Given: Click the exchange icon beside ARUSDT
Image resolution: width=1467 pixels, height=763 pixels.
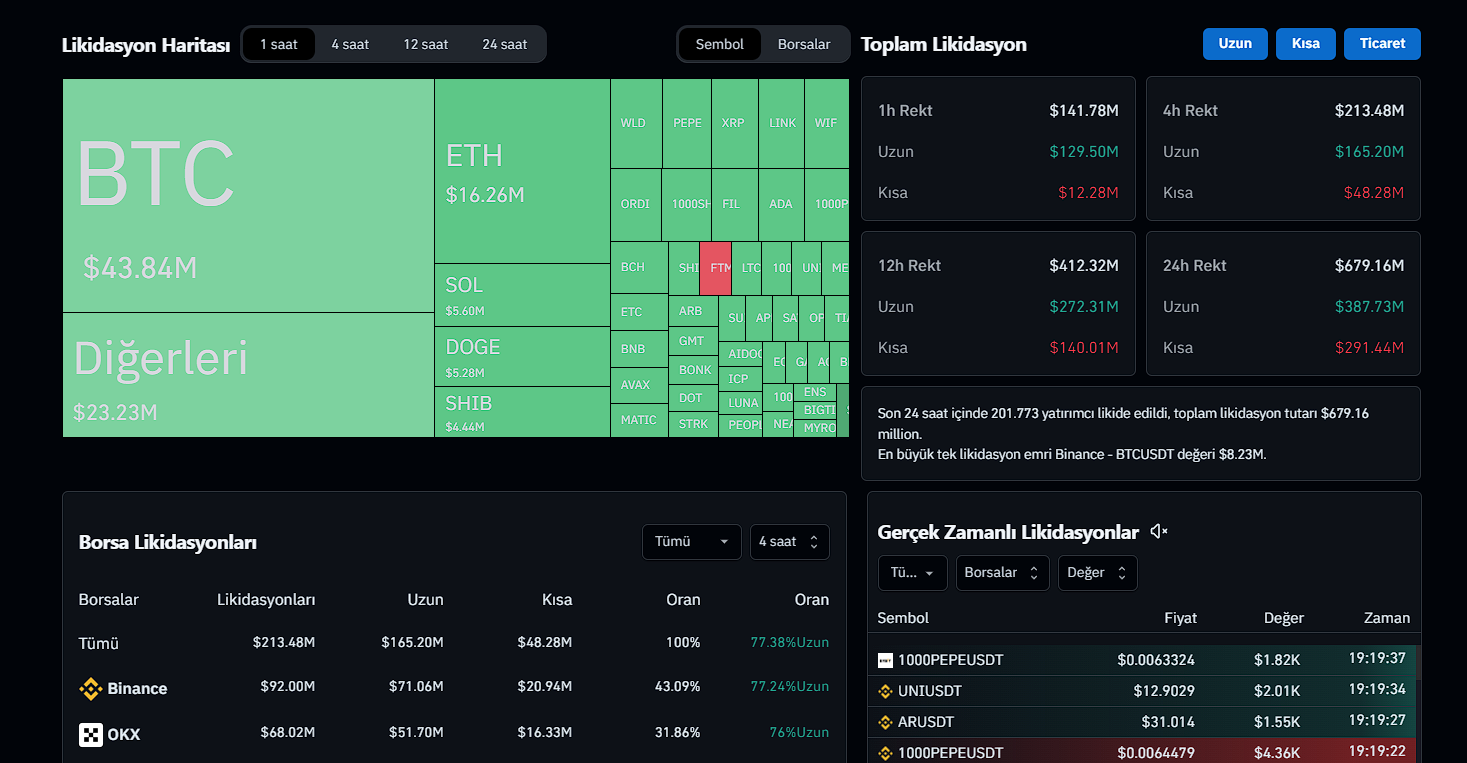Looking at the screenshot, I should click(x=885, y=722).
